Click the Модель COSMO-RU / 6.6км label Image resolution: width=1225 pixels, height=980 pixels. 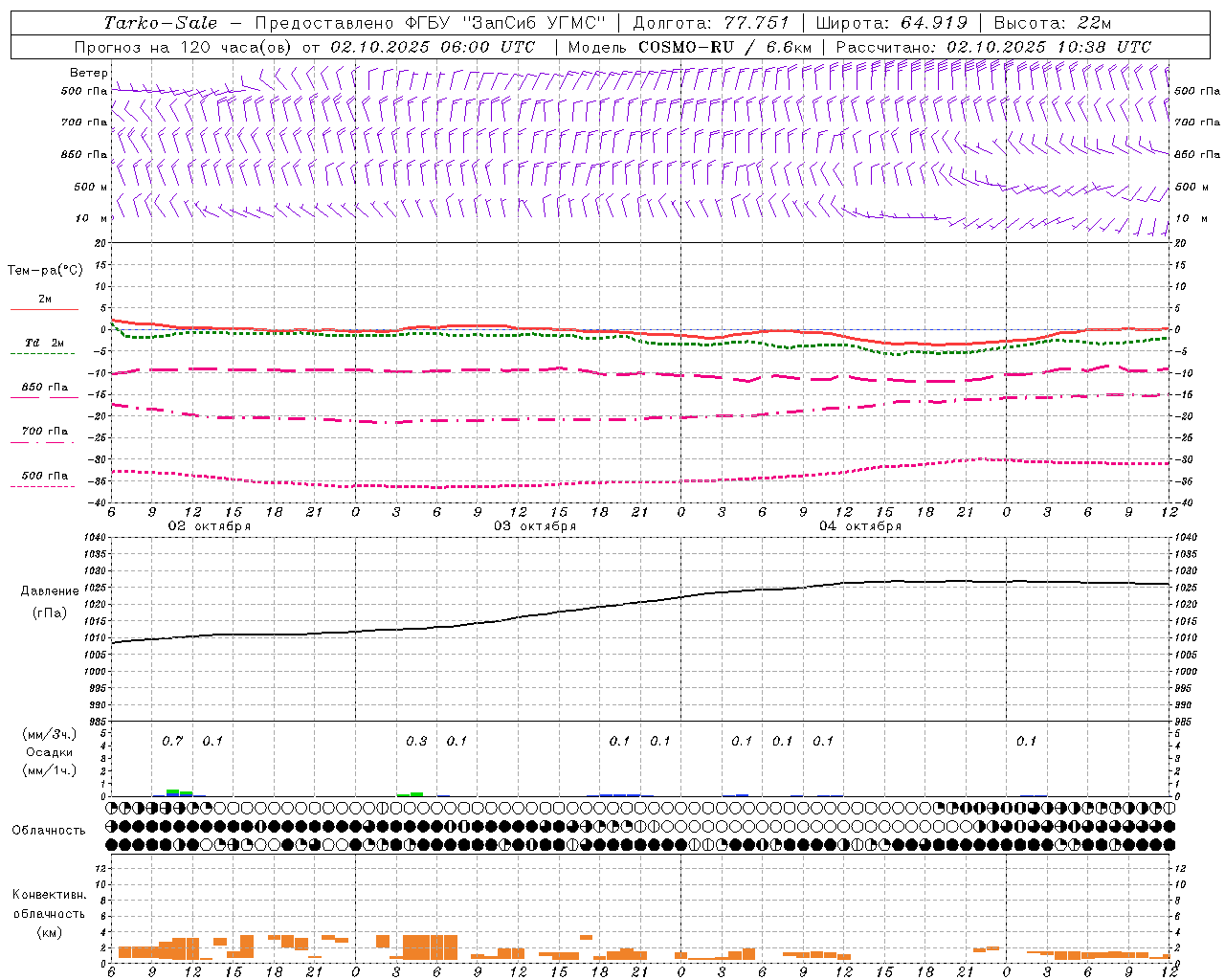(x=690, y=47)
